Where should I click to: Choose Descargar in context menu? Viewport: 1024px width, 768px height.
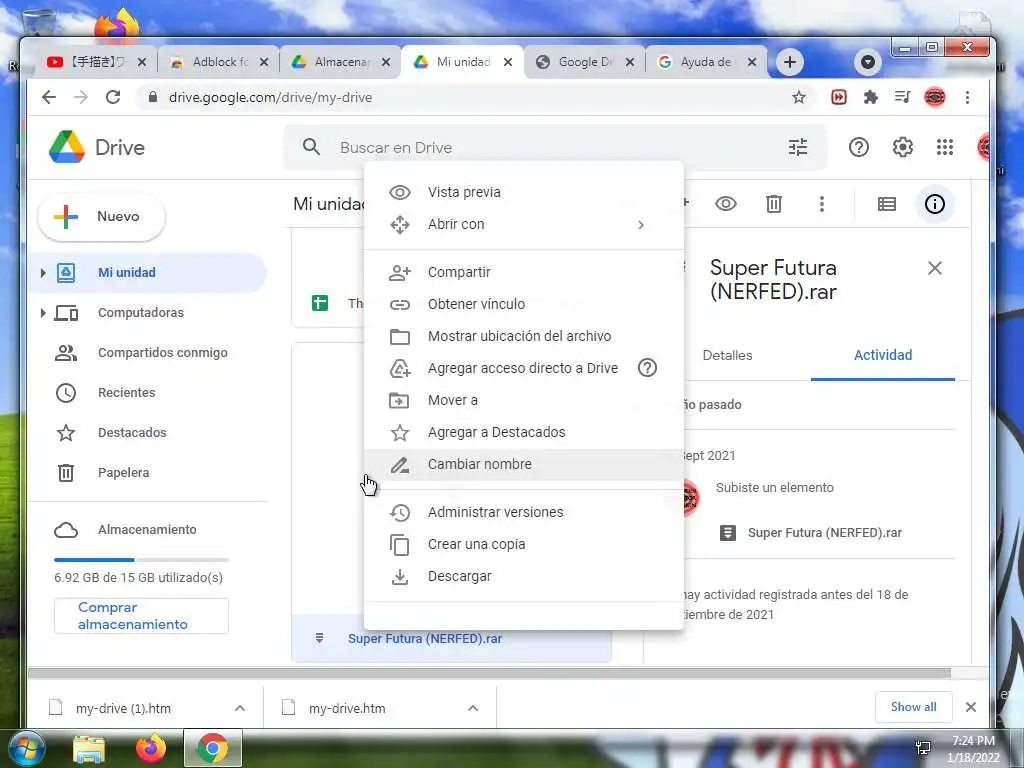pyautogui.click(x=524, y=577)
